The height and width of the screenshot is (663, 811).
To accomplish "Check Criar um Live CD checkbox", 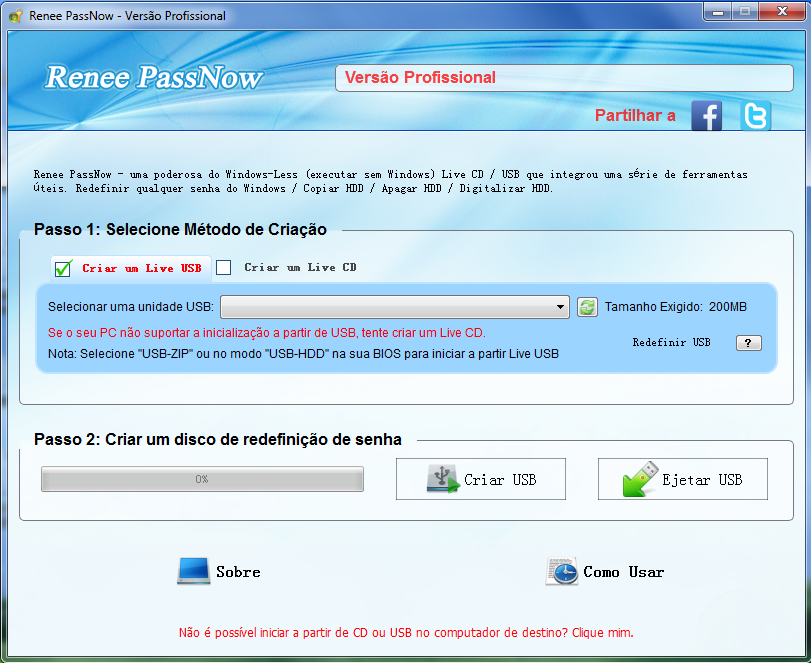I will [223, 267].
